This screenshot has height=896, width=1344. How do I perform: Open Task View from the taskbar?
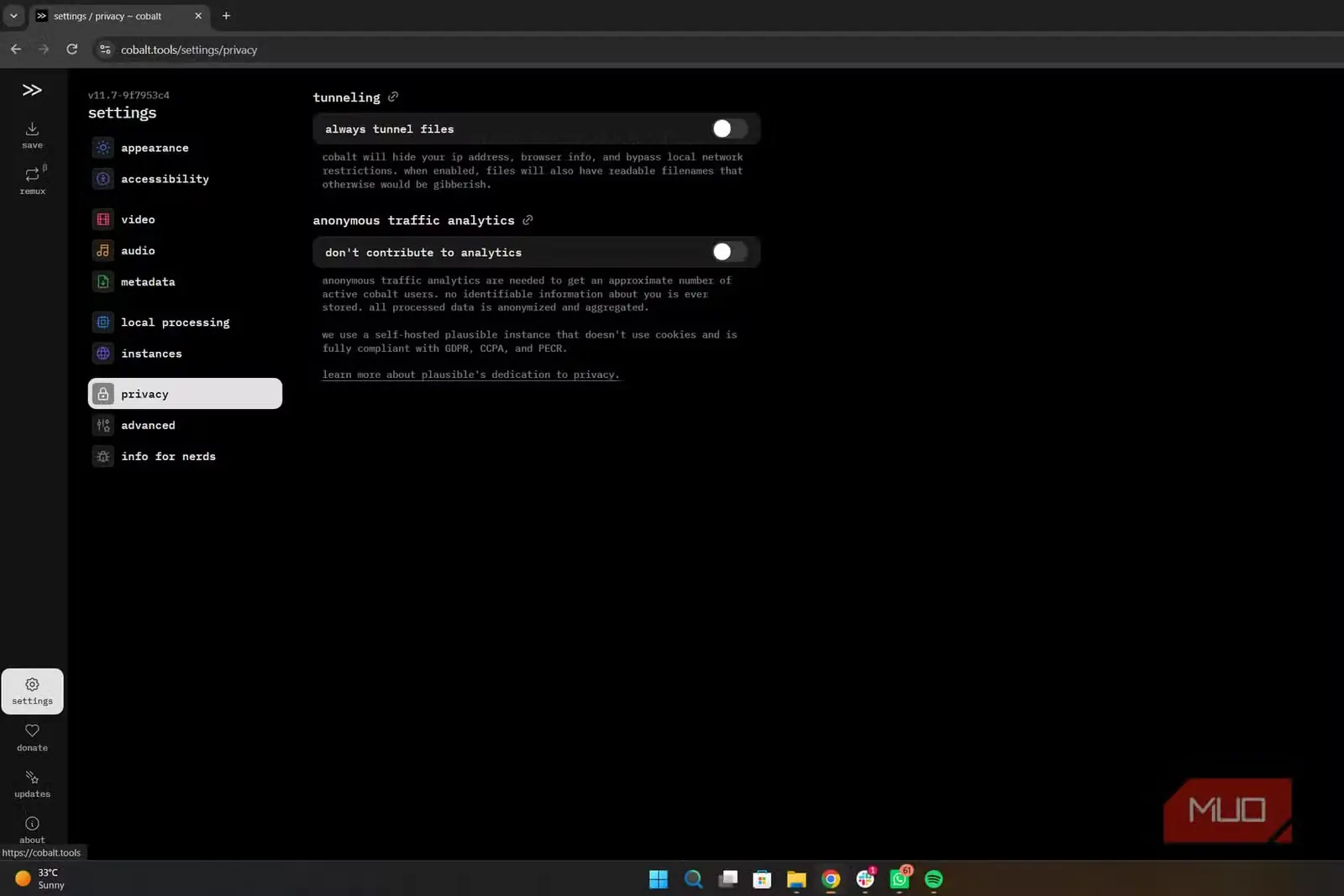point(727,879)
